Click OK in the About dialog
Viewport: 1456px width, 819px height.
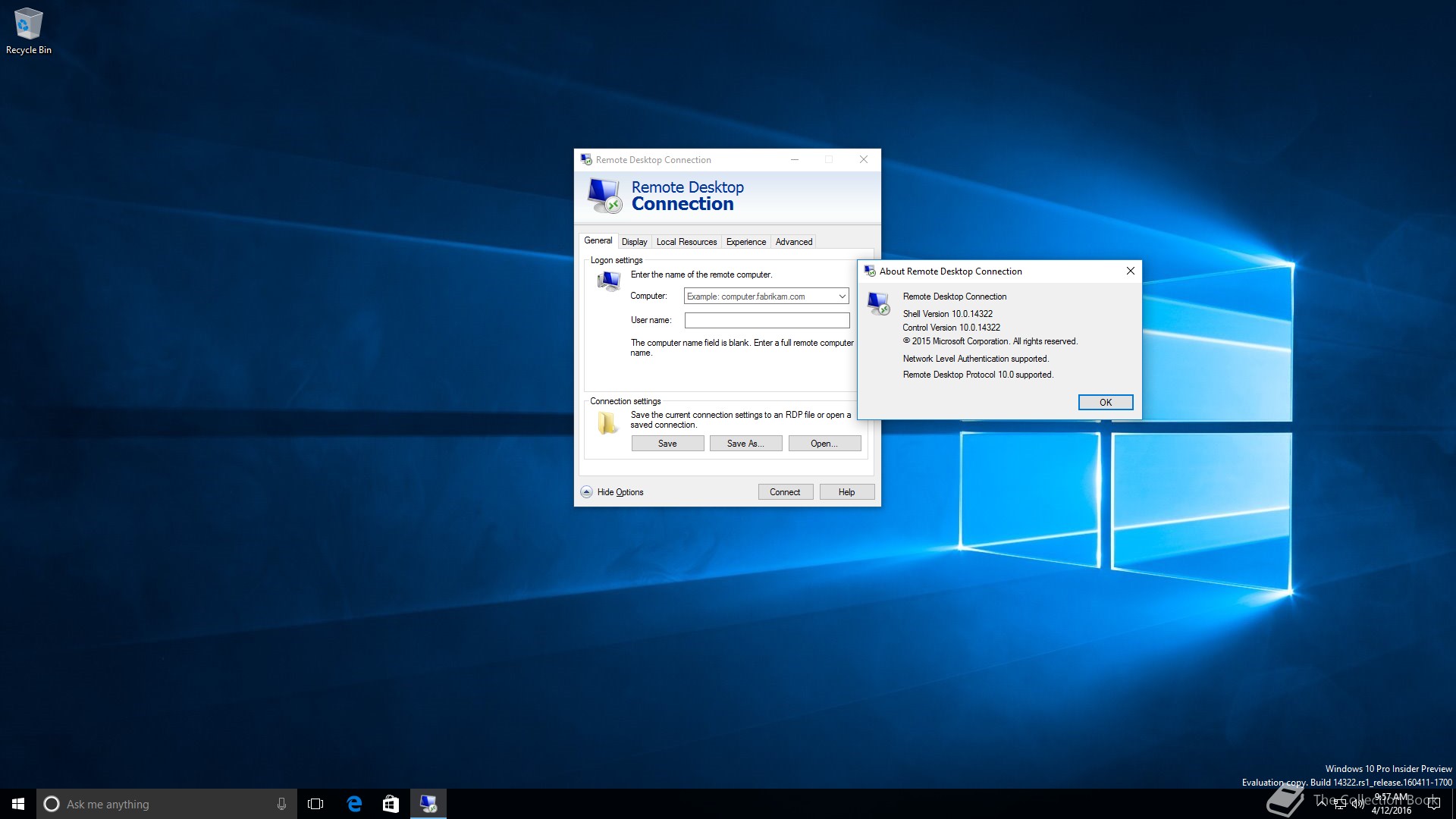pos(1106,402)
